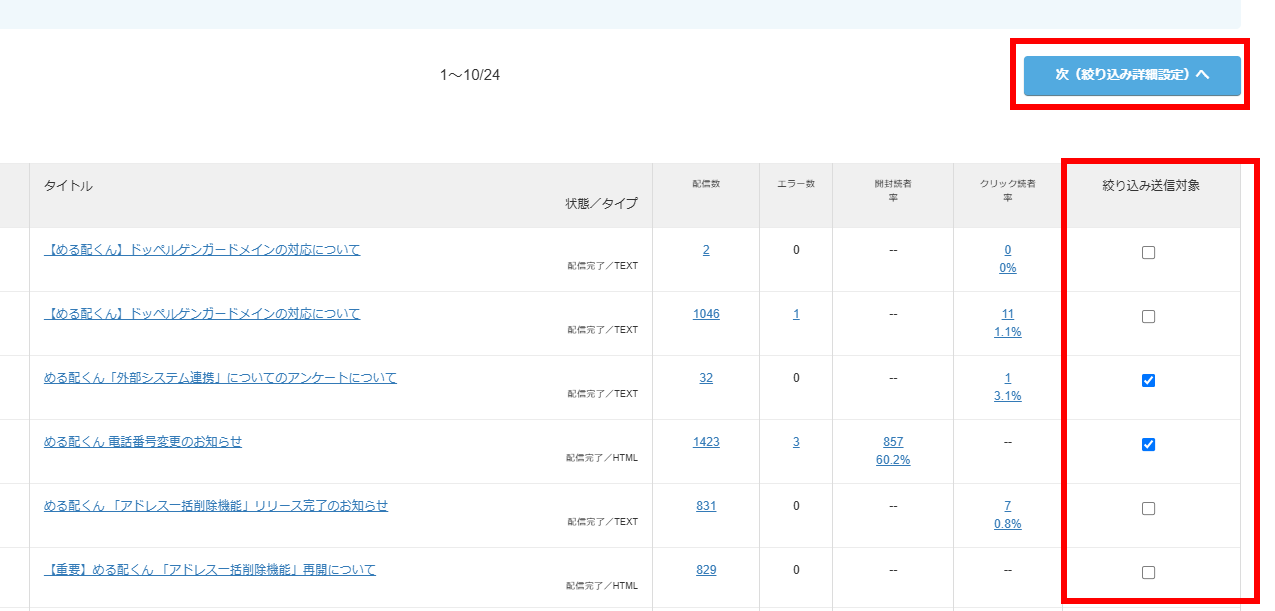
Task: Click the 次（絞り込み詳細設定）へ button
Action: (1131, 75)
